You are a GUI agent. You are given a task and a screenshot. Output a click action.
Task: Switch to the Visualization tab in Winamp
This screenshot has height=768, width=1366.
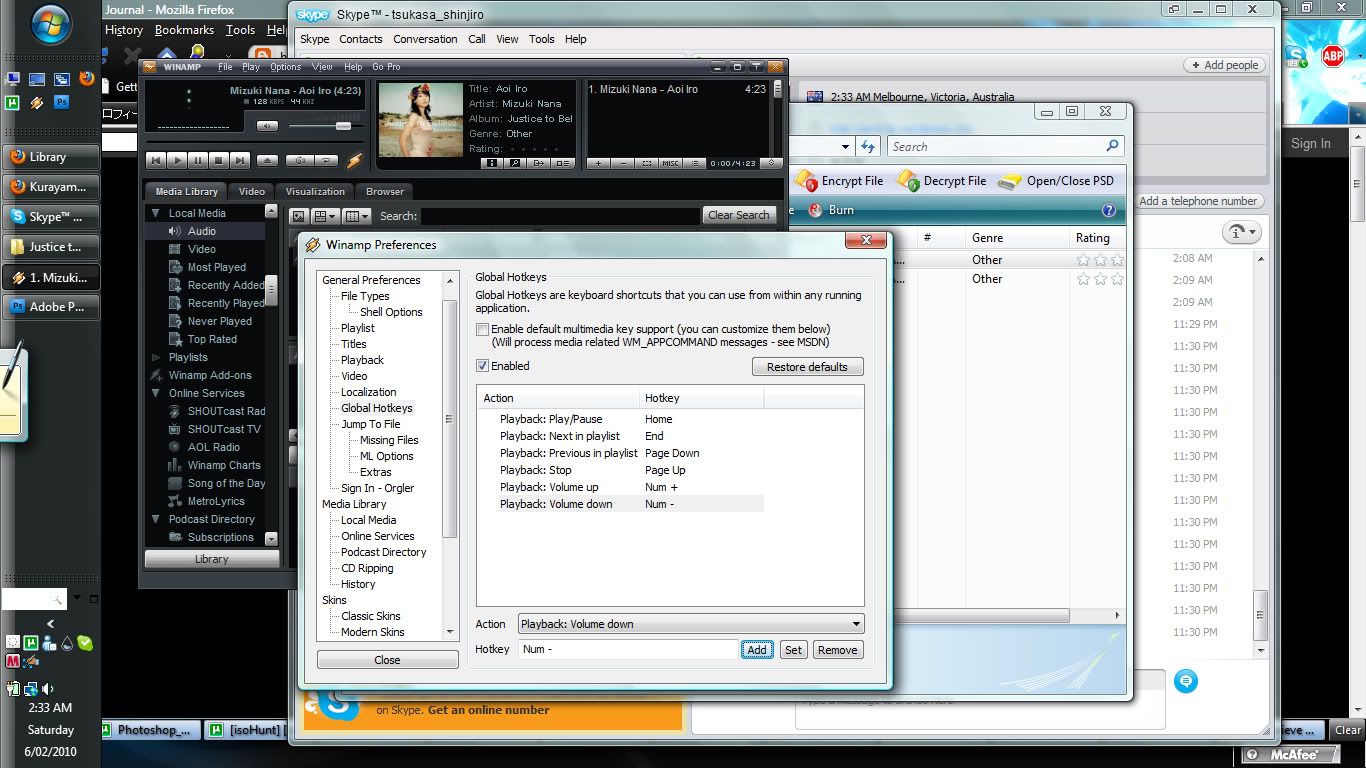(315, 191)
